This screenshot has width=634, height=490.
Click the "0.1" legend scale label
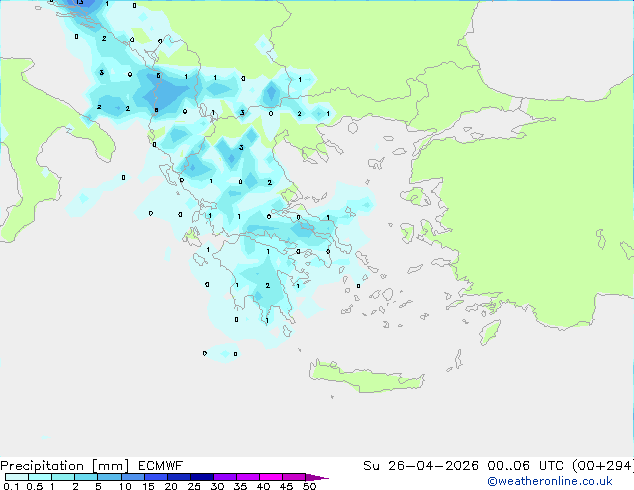pyautogui.click(x=11, y=486)
